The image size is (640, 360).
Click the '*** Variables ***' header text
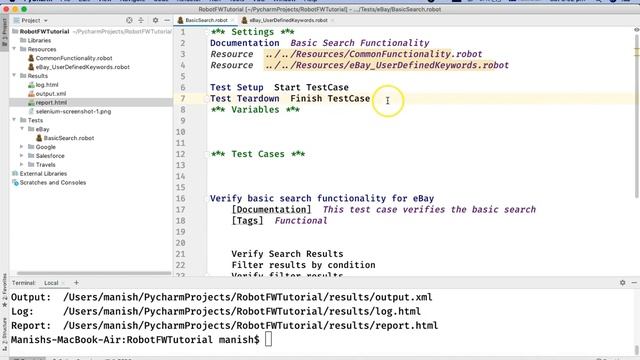pyautogui.click(x=255, y=109)
